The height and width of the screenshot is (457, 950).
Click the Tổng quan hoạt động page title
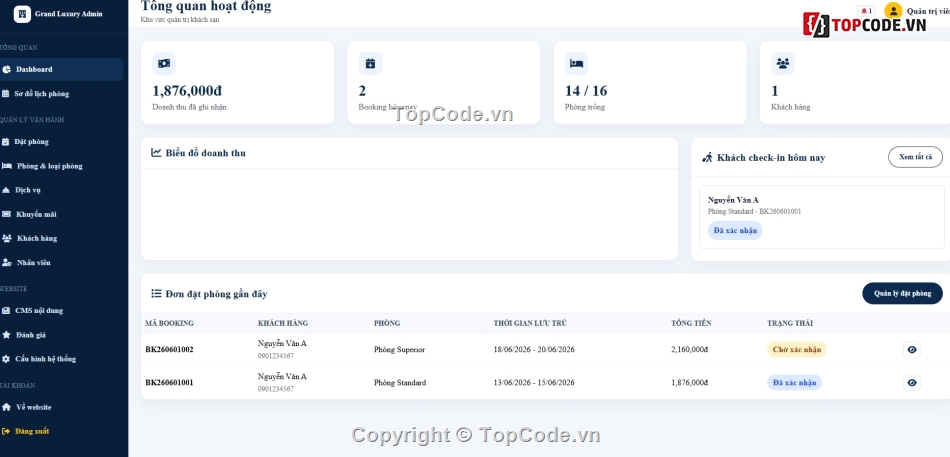tap(206, 7)
